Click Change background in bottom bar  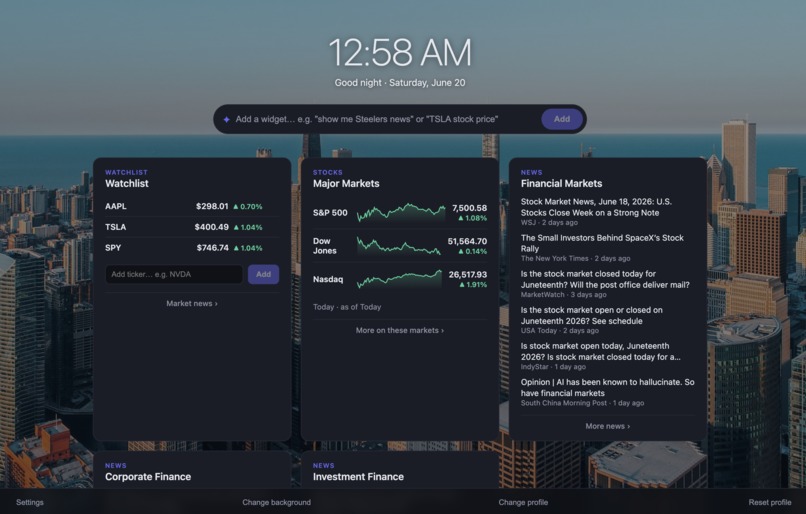(x=277, y=502)
